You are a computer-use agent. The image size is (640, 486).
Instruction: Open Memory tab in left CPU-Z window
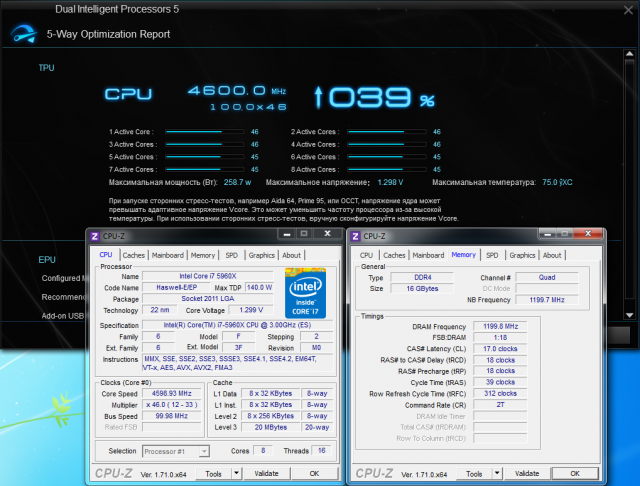coord(203,255)
